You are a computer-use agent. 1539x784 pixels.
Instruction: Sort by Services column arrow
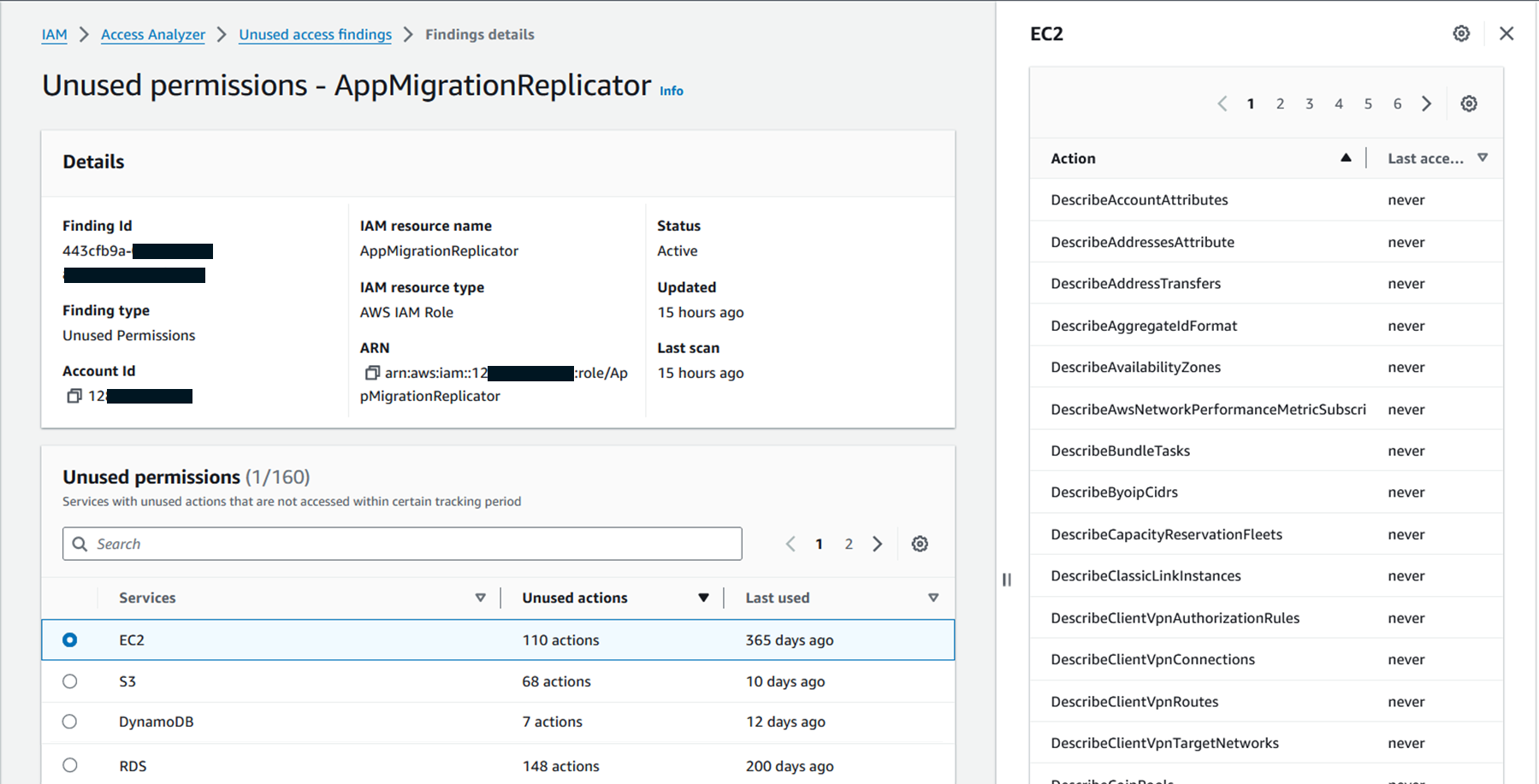(x=480, y=598)
